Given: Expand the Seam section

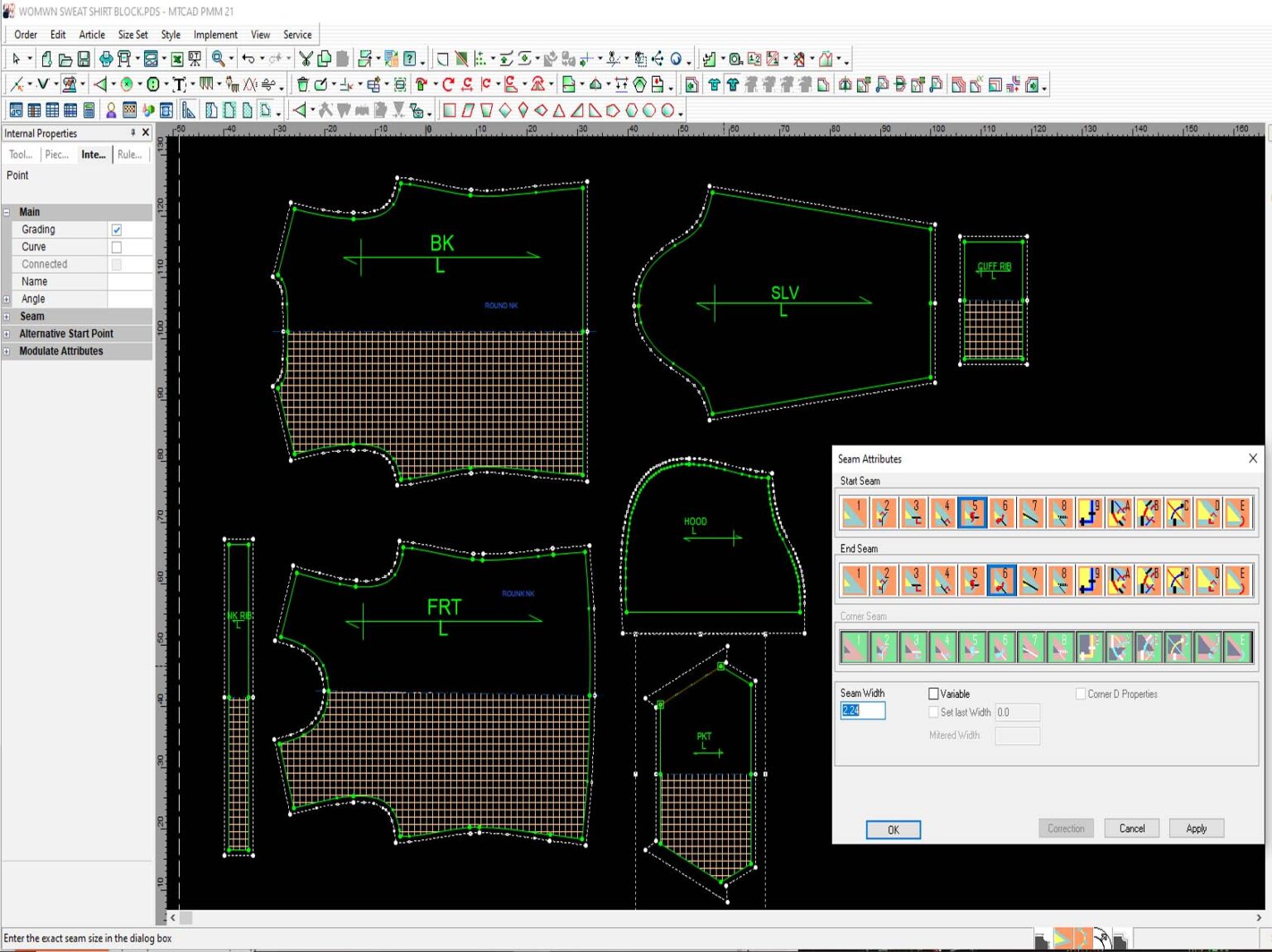Looking at the screenshot, I should [7, 316].
